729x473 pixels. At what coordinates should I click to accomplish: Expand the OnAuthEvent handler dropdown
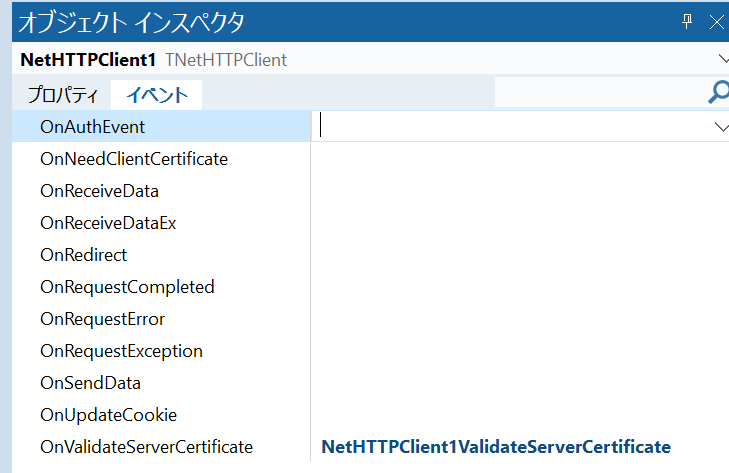[x=720, y=127]
